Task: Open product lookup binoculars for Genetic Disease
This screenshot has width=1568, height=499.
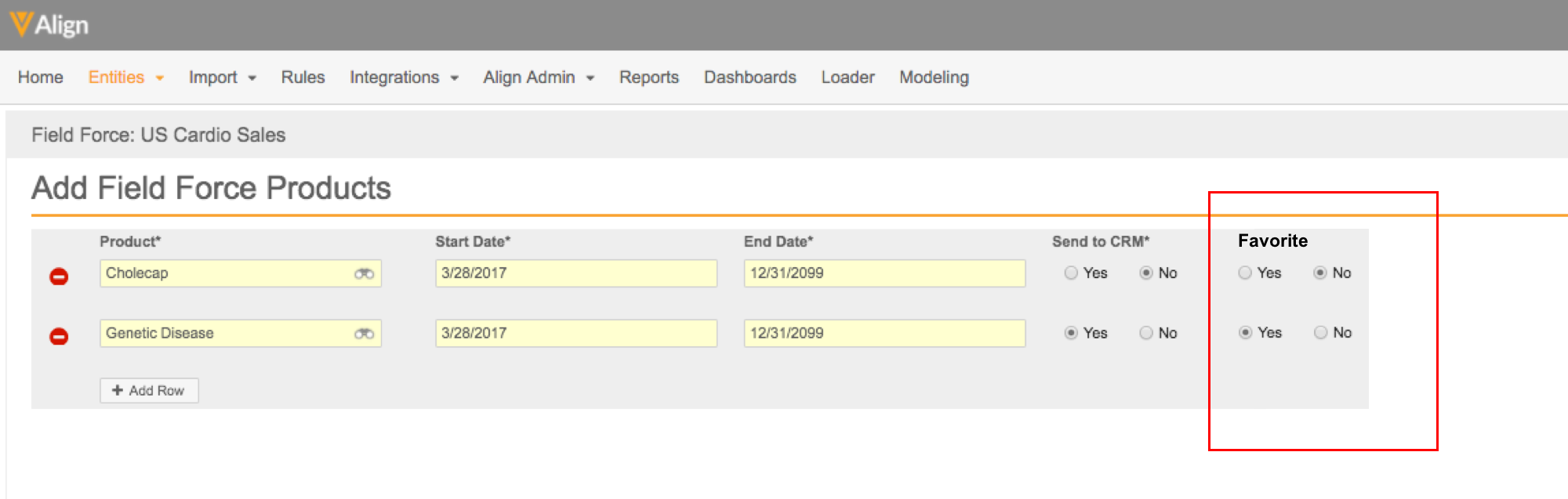Action: pyautogui.click(x=364, y=334)
